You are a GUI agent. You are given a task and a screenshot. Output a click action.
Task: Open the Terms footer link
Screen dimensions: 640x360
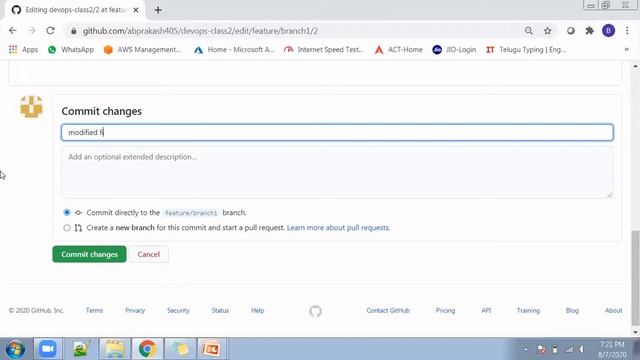tap(94, 311)
